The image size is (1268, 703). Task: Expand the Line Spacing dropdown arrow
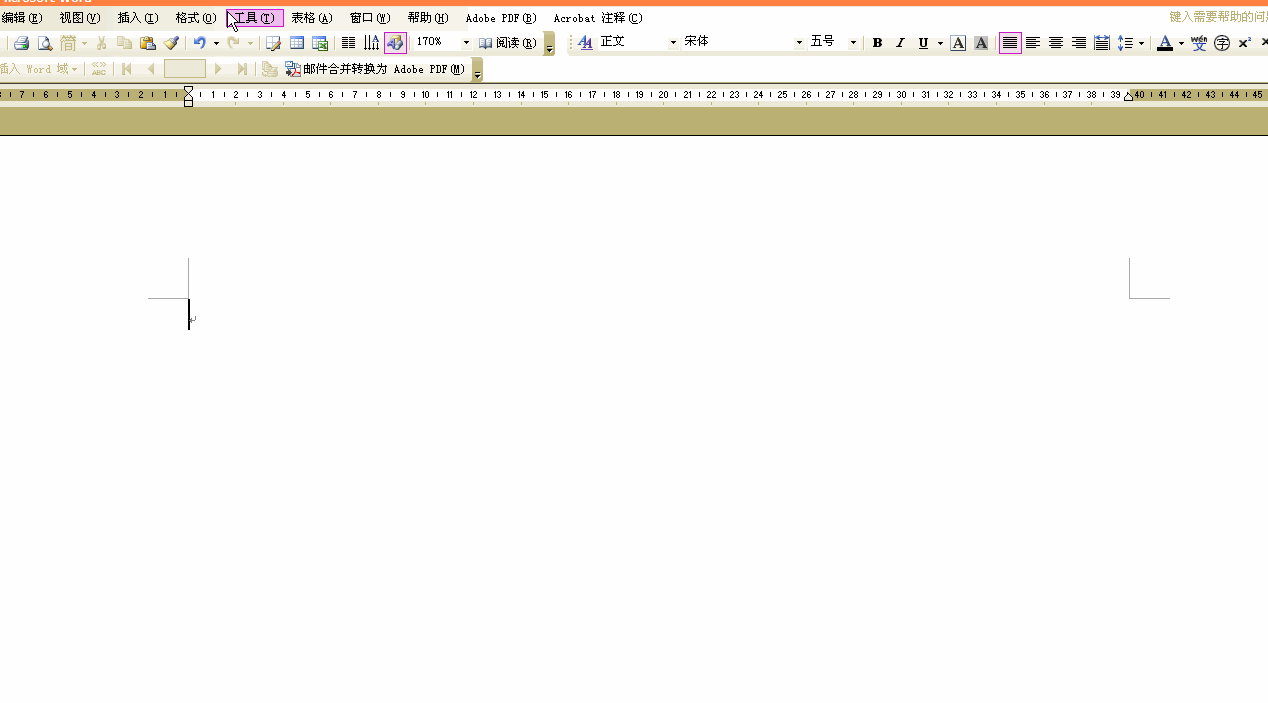tap(1141, 43)
